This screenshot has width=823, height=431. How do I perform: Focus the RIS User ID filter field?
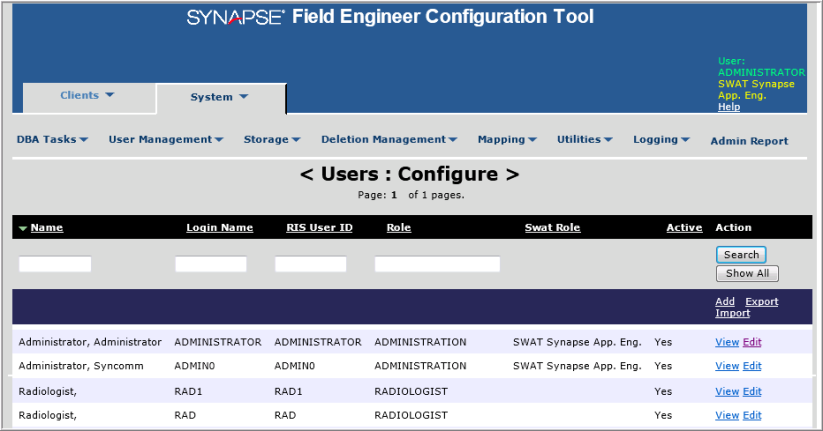311,264
